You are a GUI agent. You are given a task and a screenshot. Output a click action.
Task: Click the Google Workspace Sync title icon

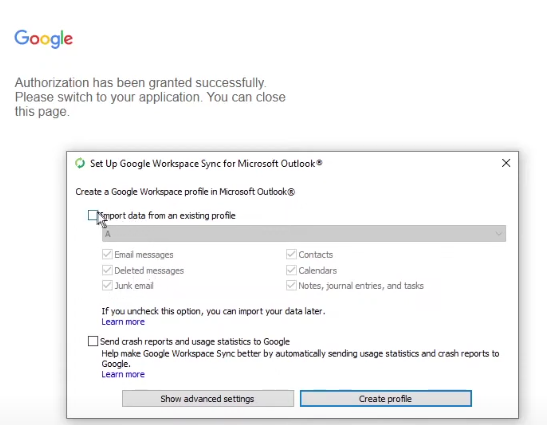(x=80, y=163)
